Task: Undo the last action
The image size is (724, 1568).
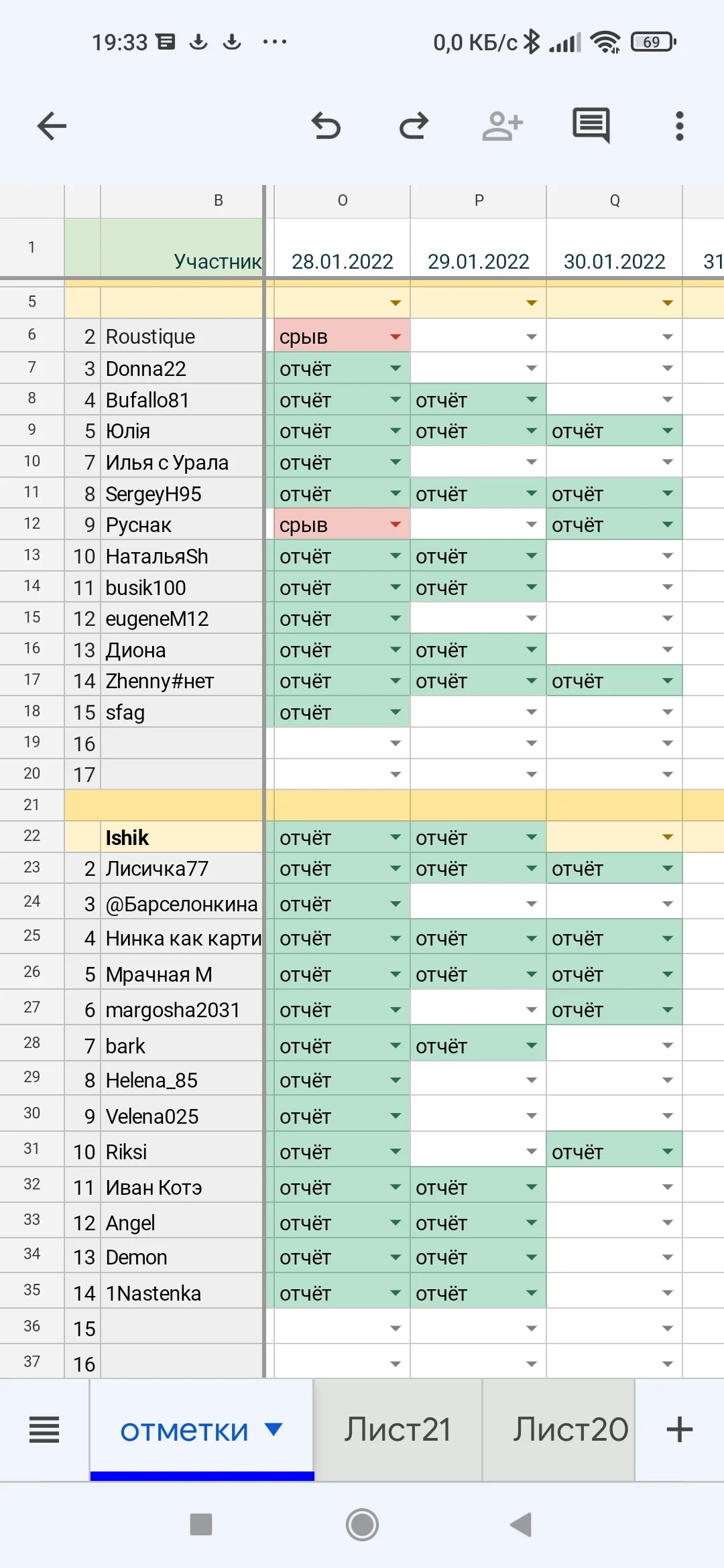Action: pos(326,126)
